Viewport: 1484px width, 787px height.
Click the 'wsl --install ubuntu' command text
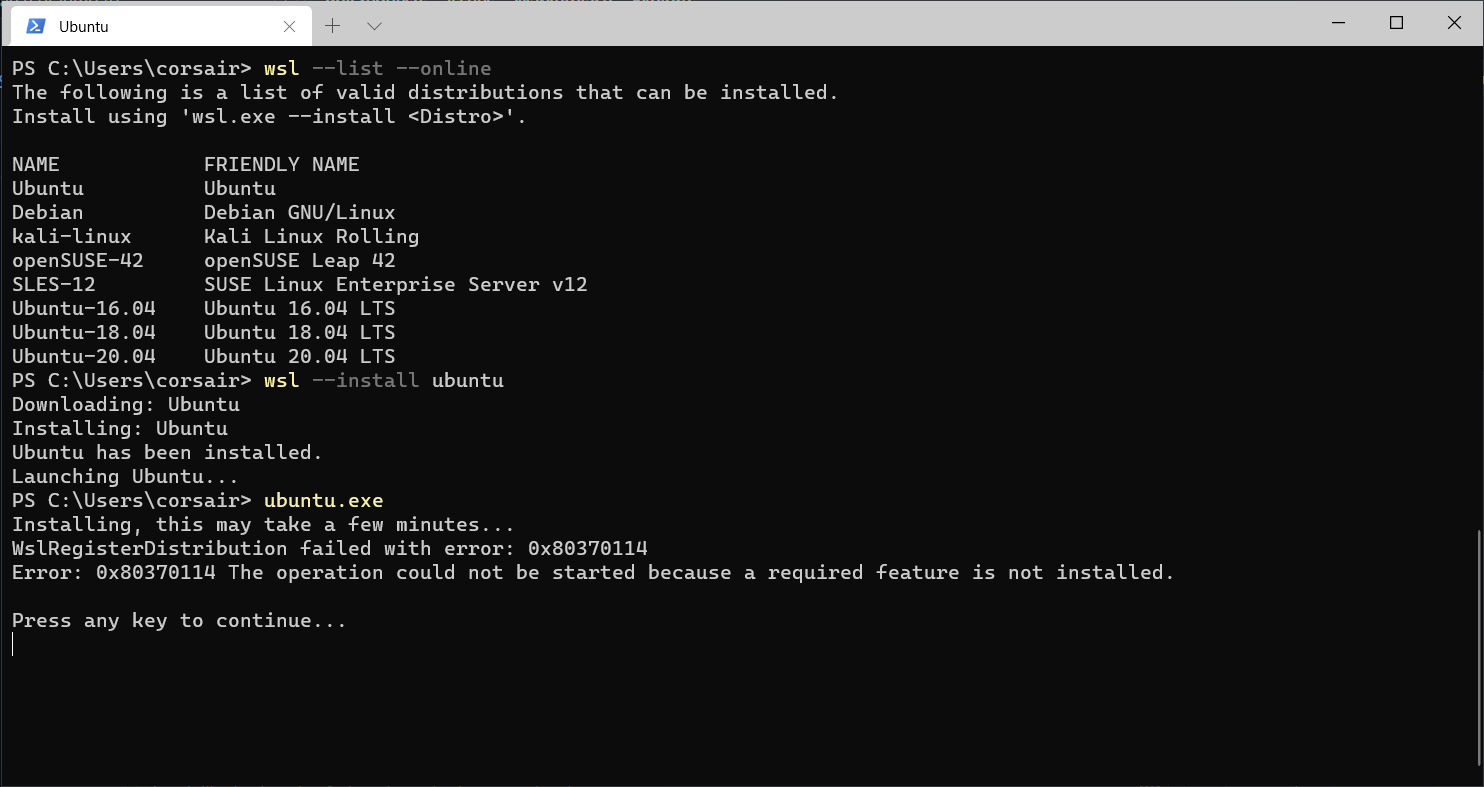(382, 380)
